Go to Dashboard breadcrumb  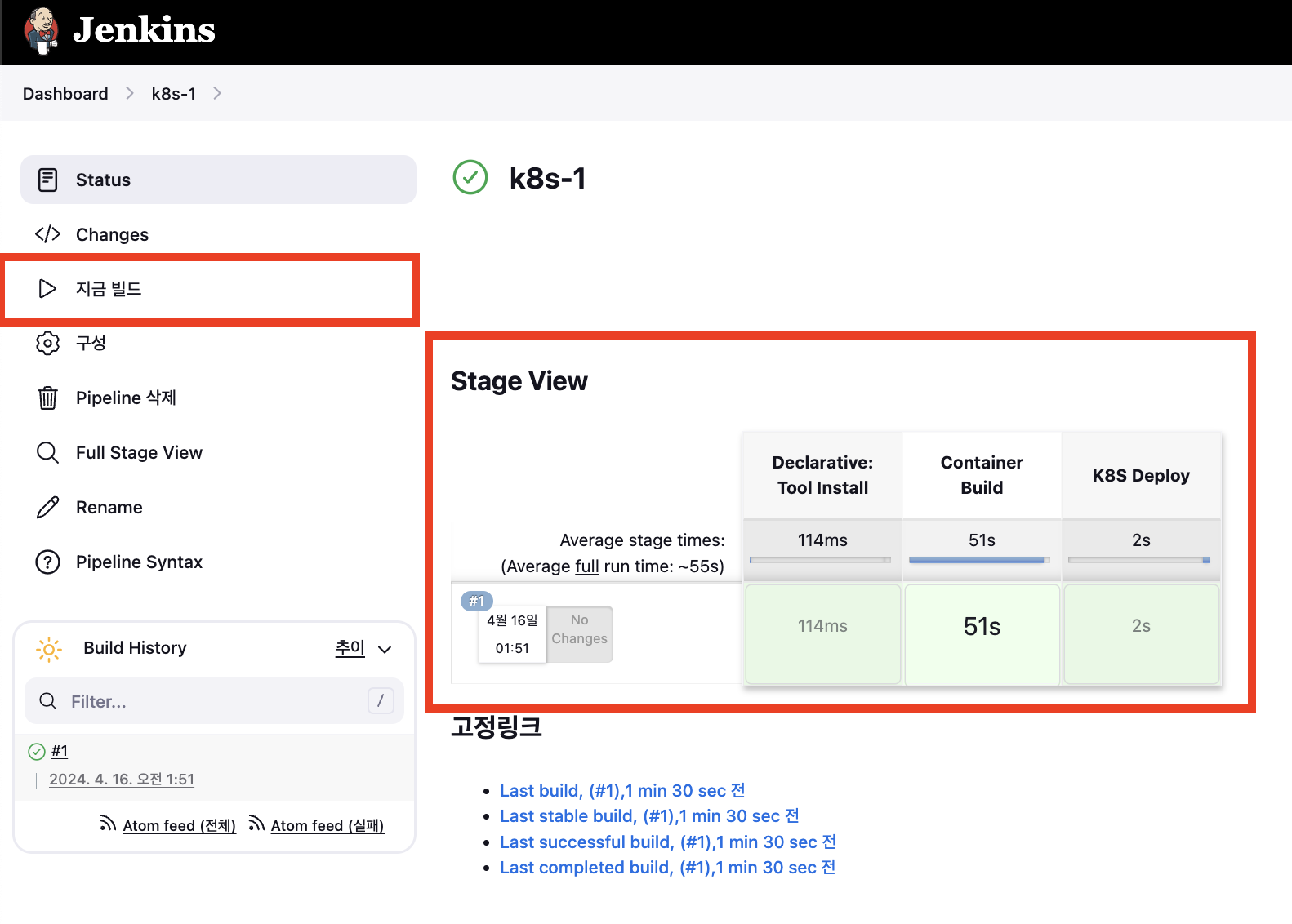coord(65,93)
